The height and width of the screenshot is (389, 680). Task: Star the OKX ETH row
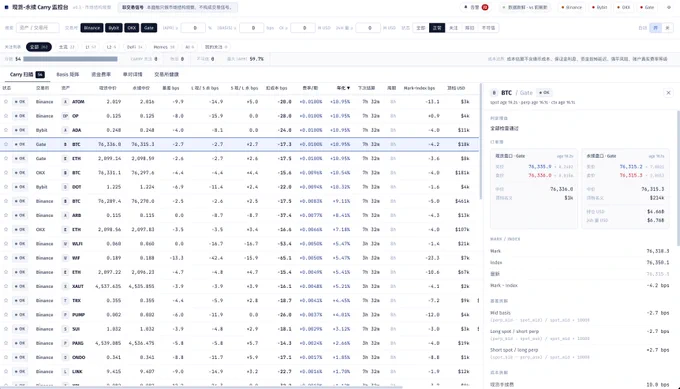pos(6,229)
